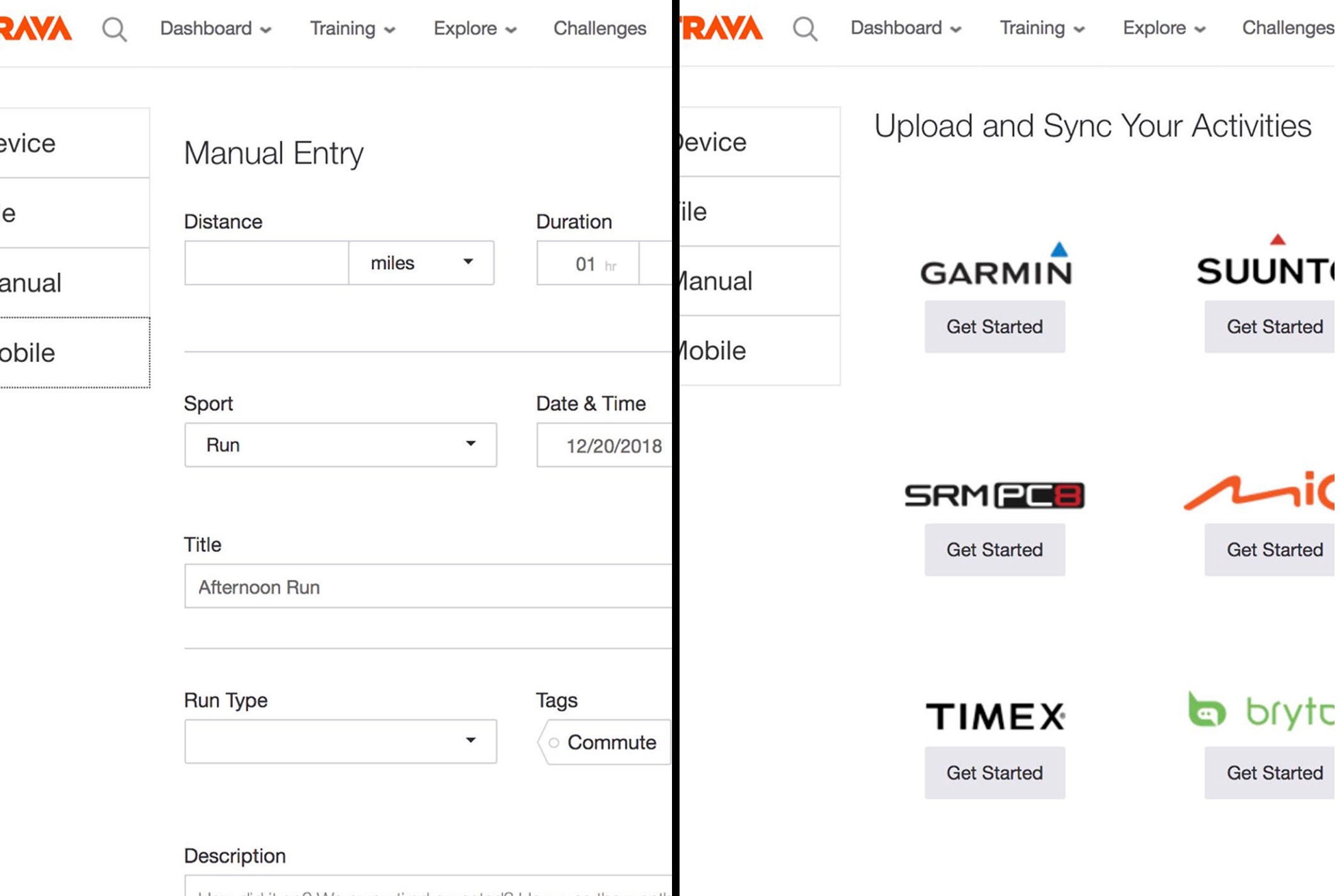Viewport: 1344px width, 896px height.
Task: Click the Timex logo
Action: pyautogui.click(x=995, y=717)
